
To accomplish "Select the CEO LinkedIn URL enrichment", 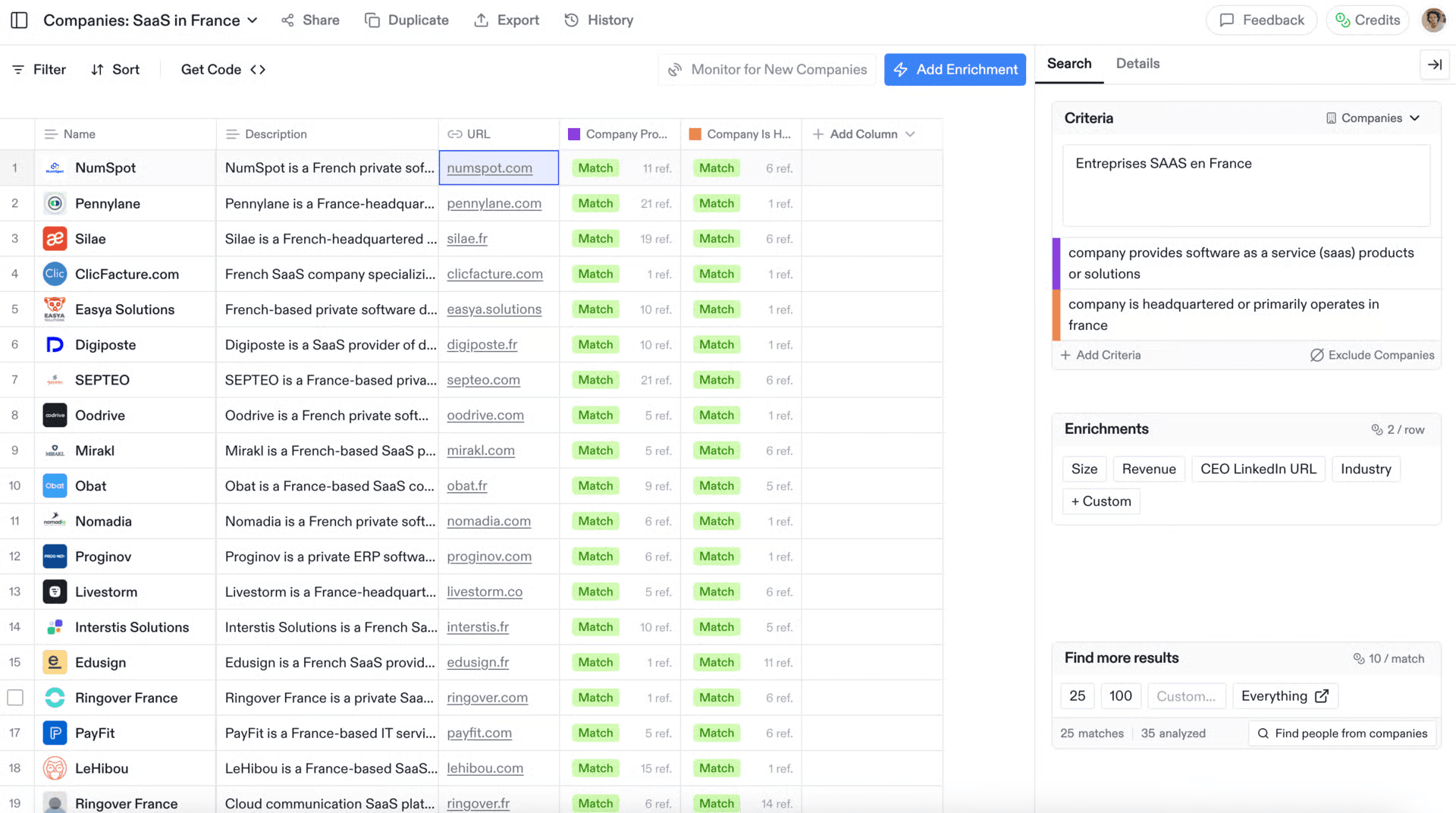I will (x=1258, y=469).
